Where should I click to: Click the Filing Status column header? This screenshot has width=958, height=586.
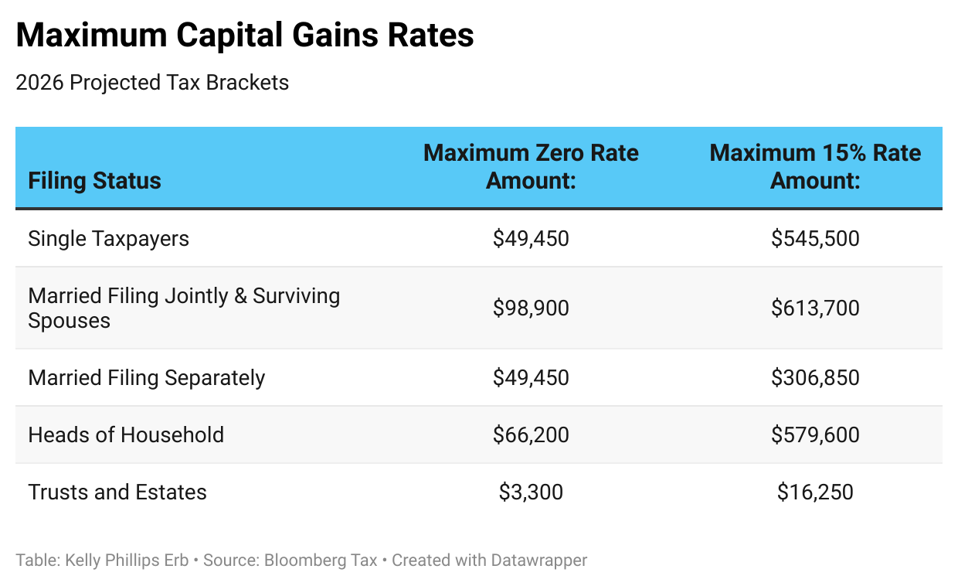pyautogui.click(x=94, y=181)
